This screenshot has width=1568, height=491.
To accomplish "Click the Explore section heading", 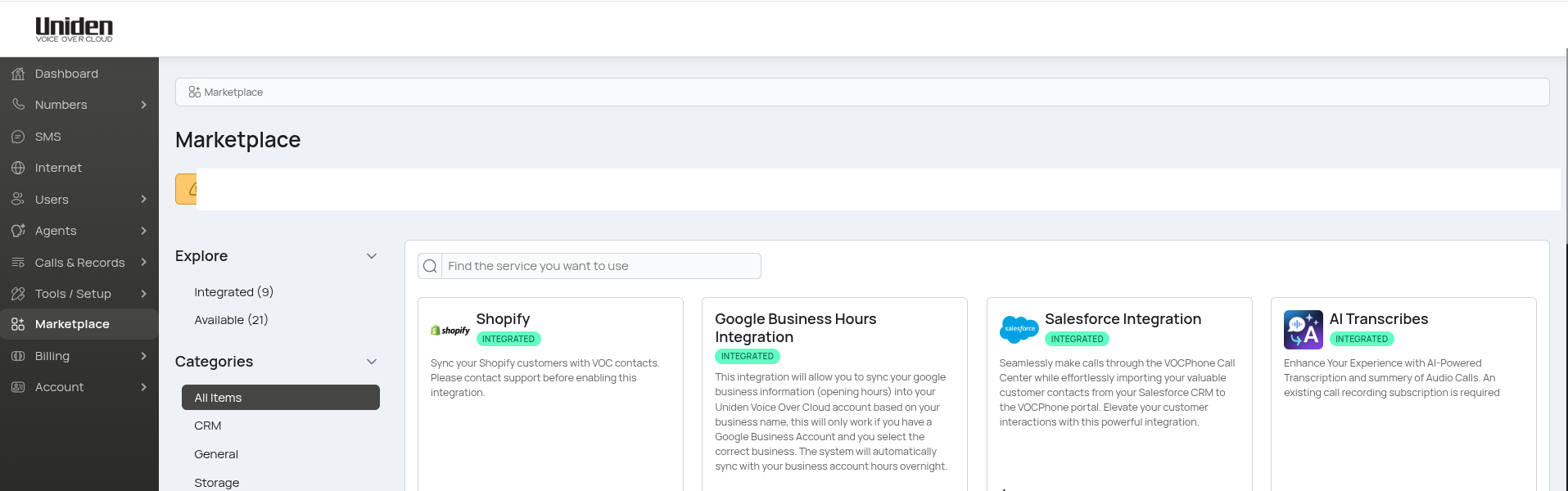I will pos(201,256).
